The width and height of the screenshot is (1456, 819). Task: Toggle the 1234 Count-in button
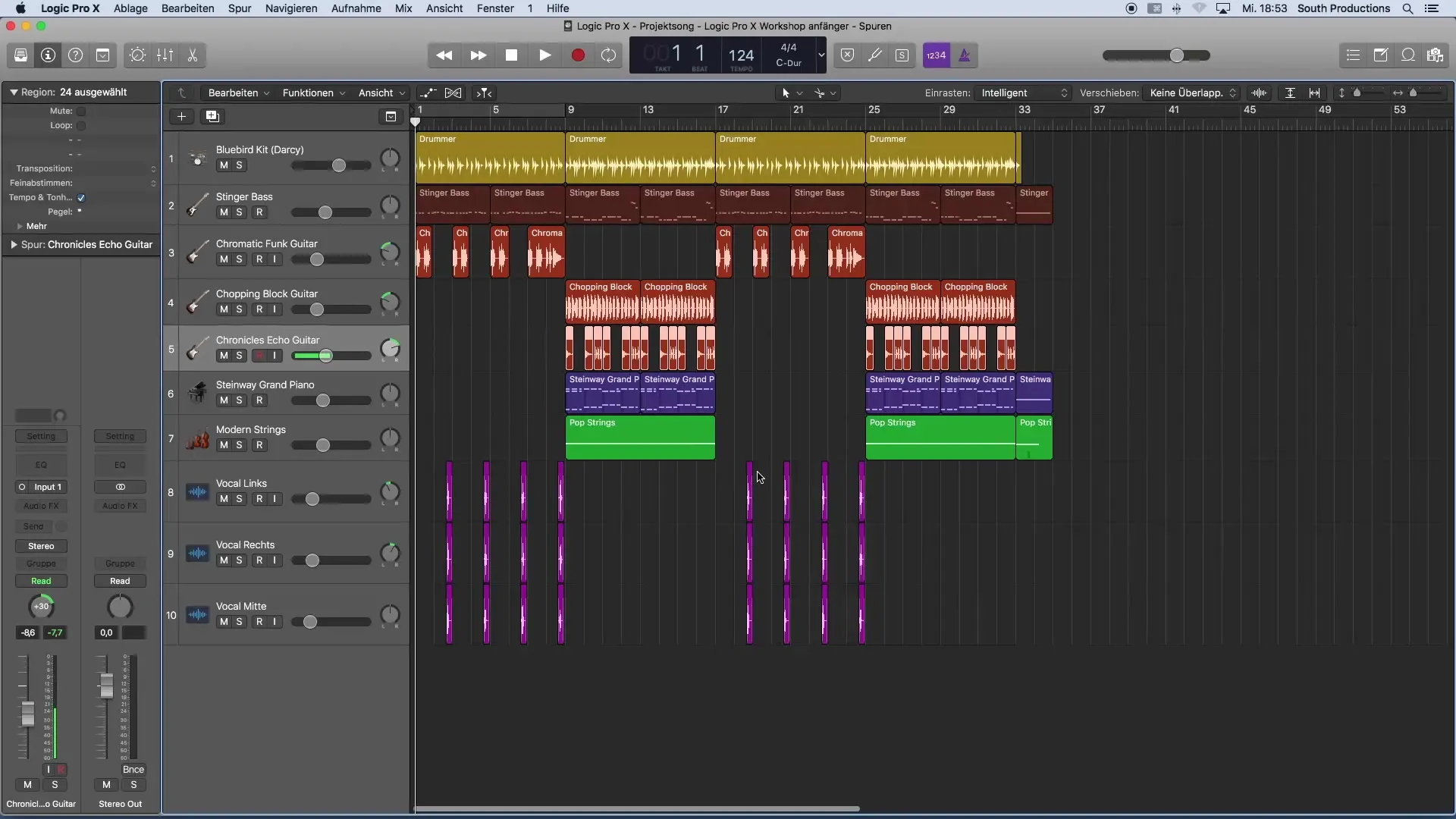pyautogui.click(x=937, y=55)
